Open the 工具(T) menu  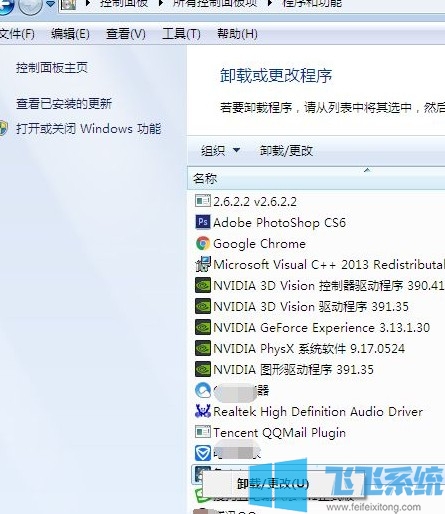click(x=181, y=34)
